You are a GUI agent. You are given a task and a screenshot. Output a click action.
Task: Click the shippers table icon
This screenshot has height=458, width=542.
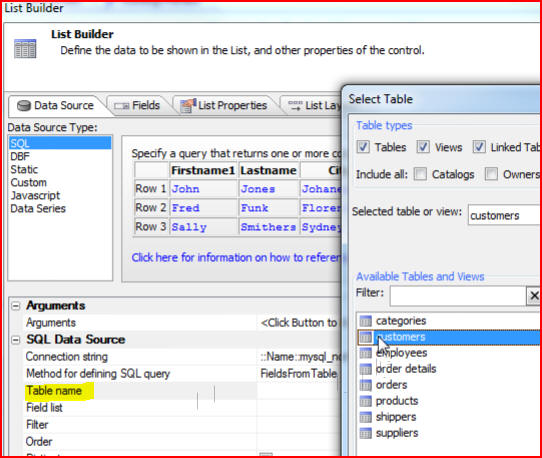click(365, 417)
